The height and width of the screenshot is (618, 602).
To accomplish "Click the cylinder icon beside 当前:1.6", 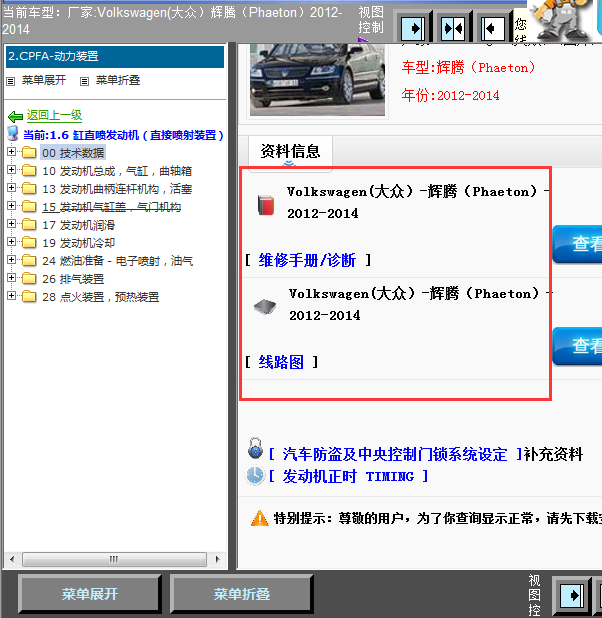I will (13, 134).
